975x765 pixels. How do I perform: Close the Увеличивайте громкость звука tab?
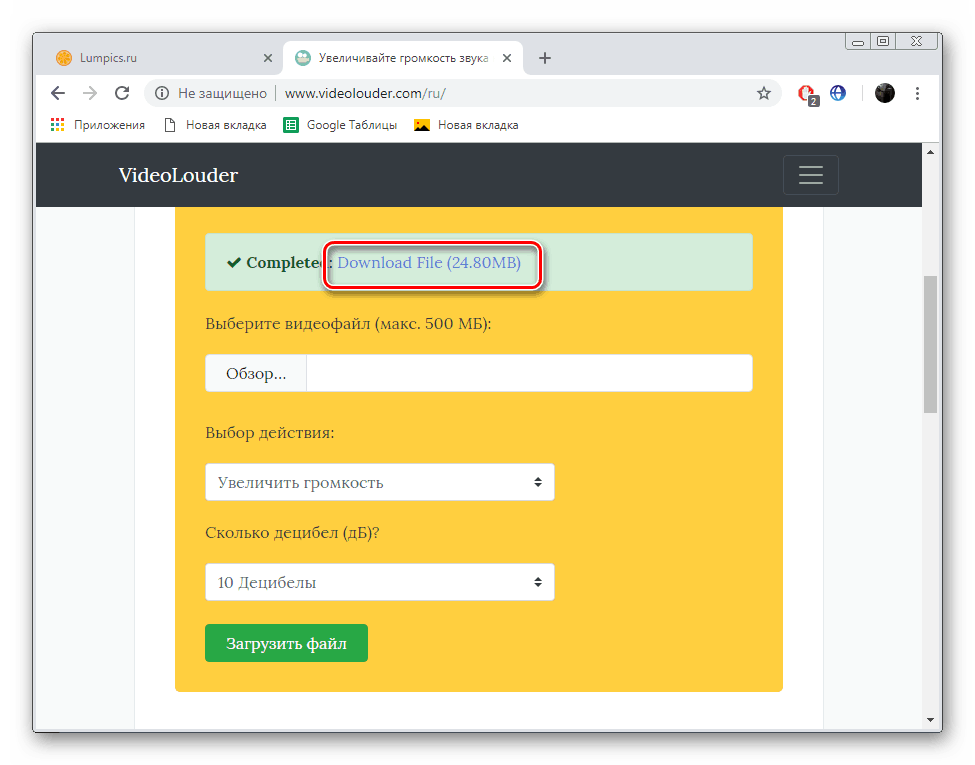coord(507,58)
